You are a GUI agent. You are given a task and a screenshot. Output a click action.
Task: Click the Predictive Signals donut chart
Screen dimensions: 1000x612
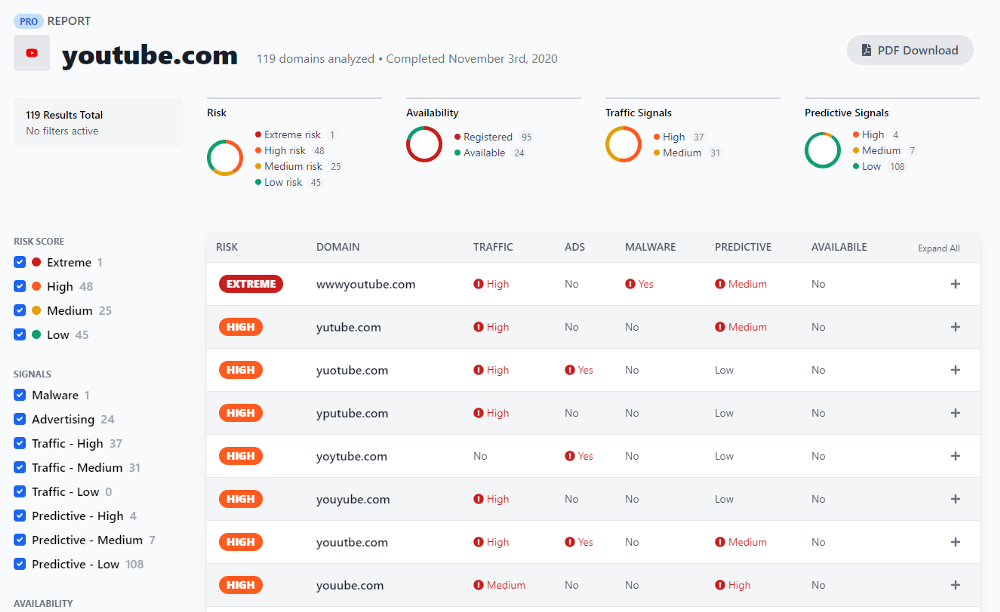pos(822,151)
